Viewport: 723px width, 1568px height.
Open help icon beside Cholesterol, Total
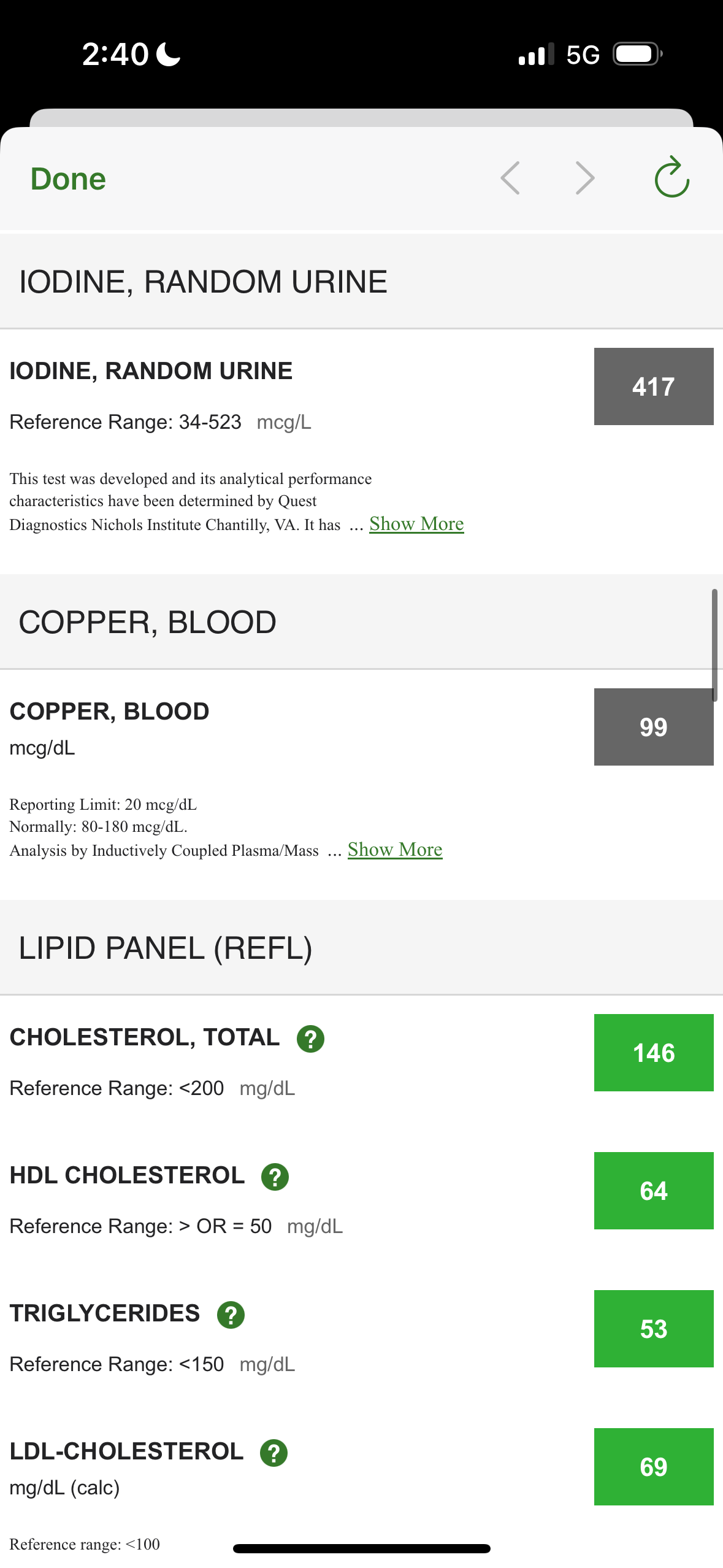[310, 1039]
